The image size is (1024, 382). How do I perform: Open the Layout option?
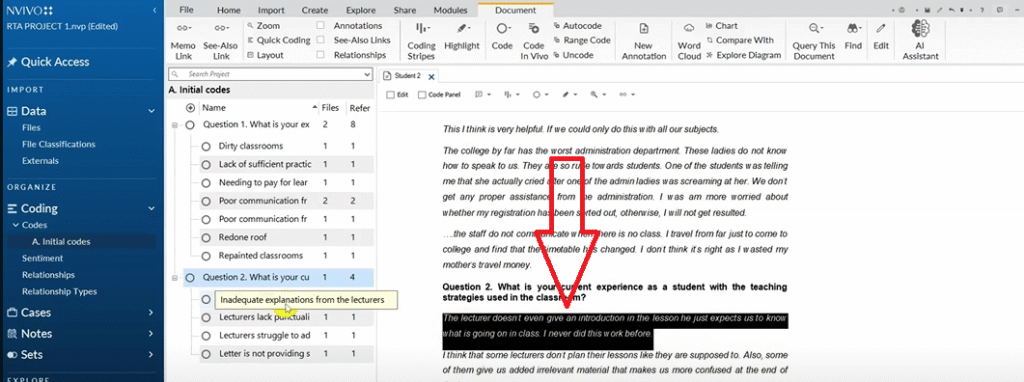click(x=266, y=56)
